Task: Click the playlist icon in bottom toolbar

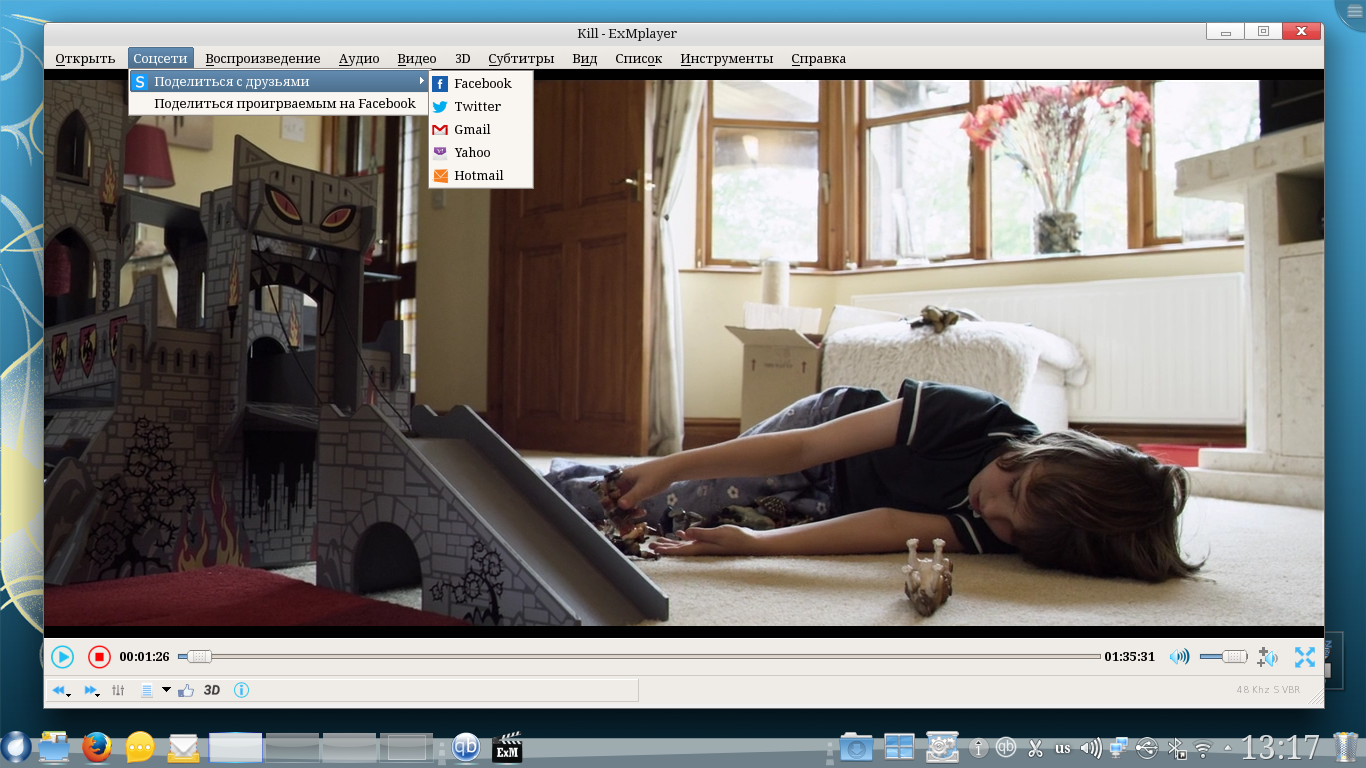Action: pos(147,690)
